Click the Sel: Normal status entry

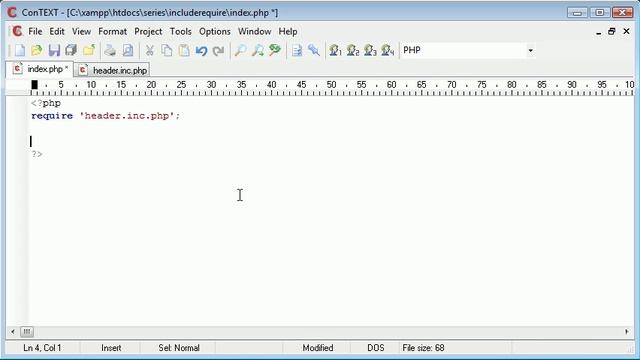click(x=179, y=348)
